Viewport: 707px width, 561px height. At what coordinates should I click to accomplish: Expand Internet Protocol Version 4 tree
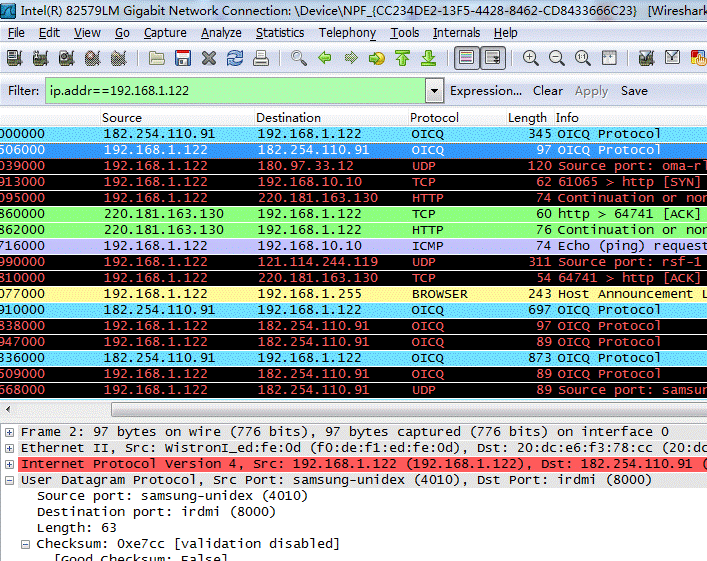tap(9, 464)
